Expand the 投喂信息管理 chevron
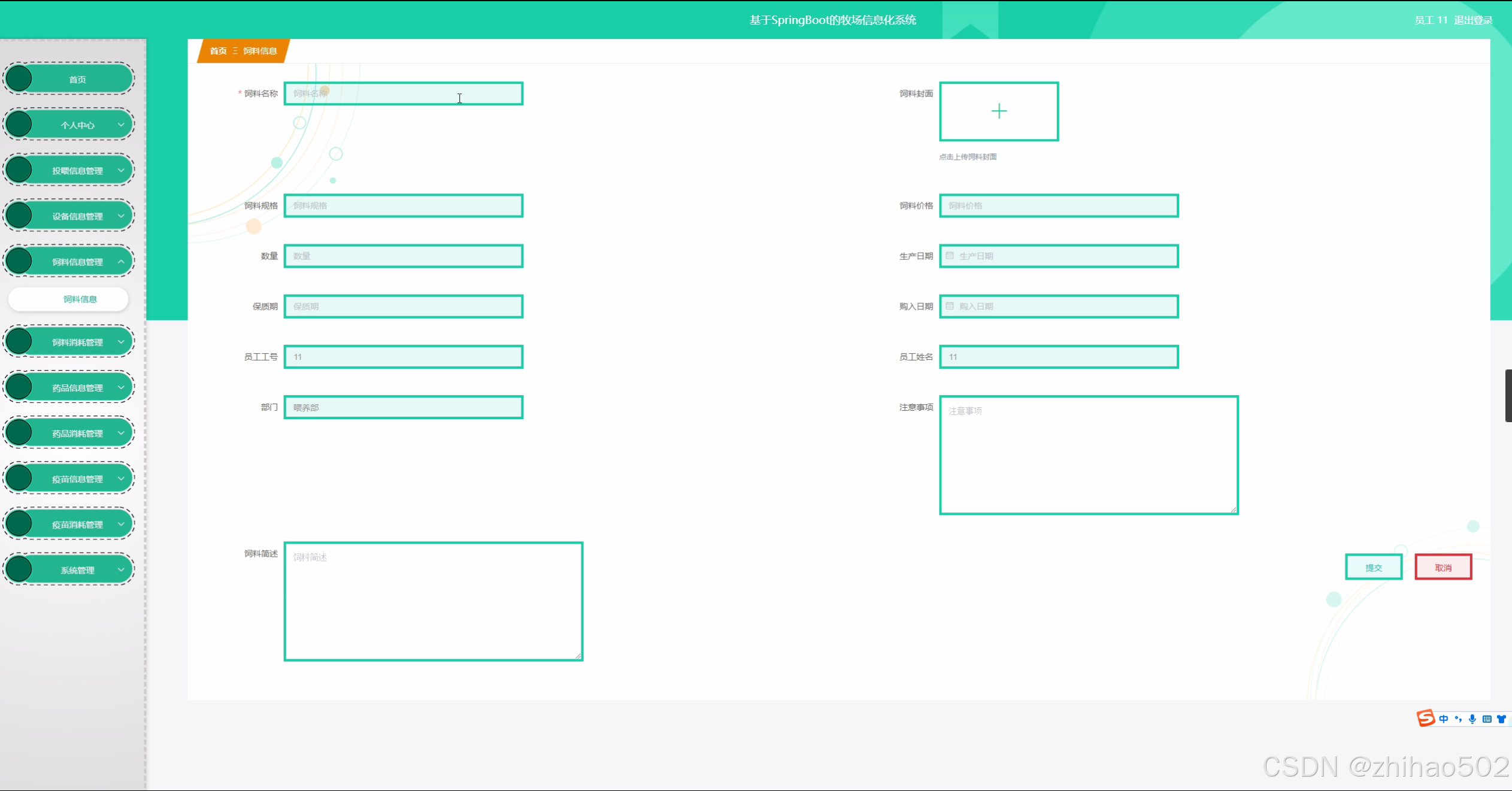 (121, 170)
